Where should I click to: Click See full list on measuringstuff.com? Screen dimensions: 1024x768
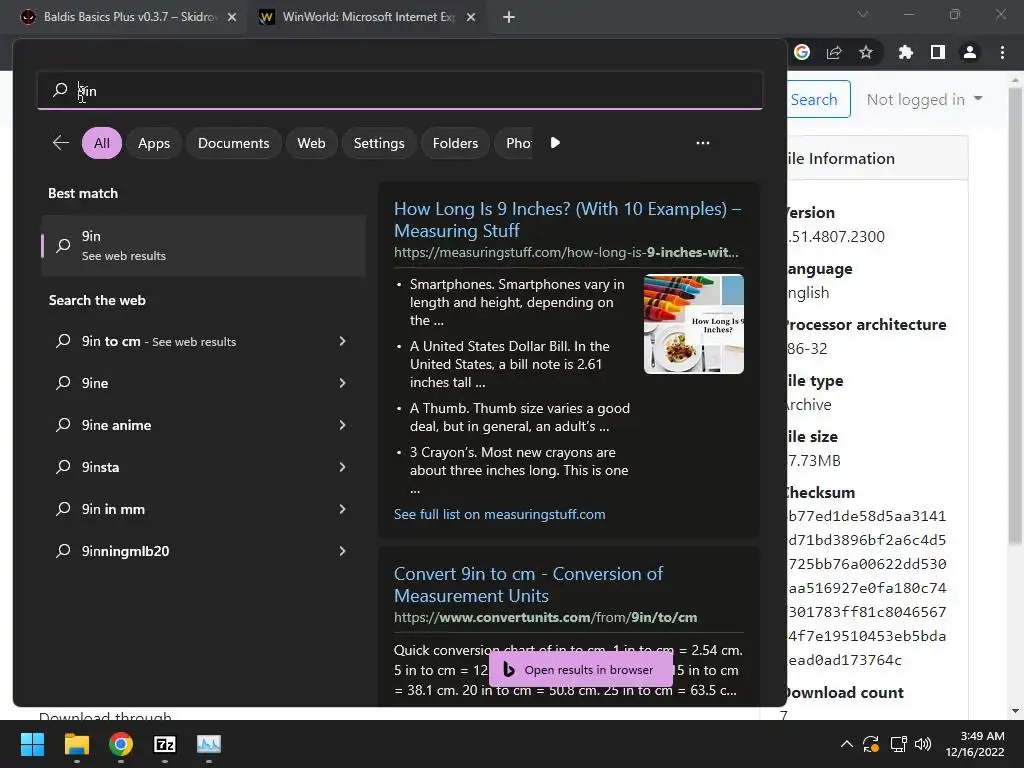tap(499, 514)
